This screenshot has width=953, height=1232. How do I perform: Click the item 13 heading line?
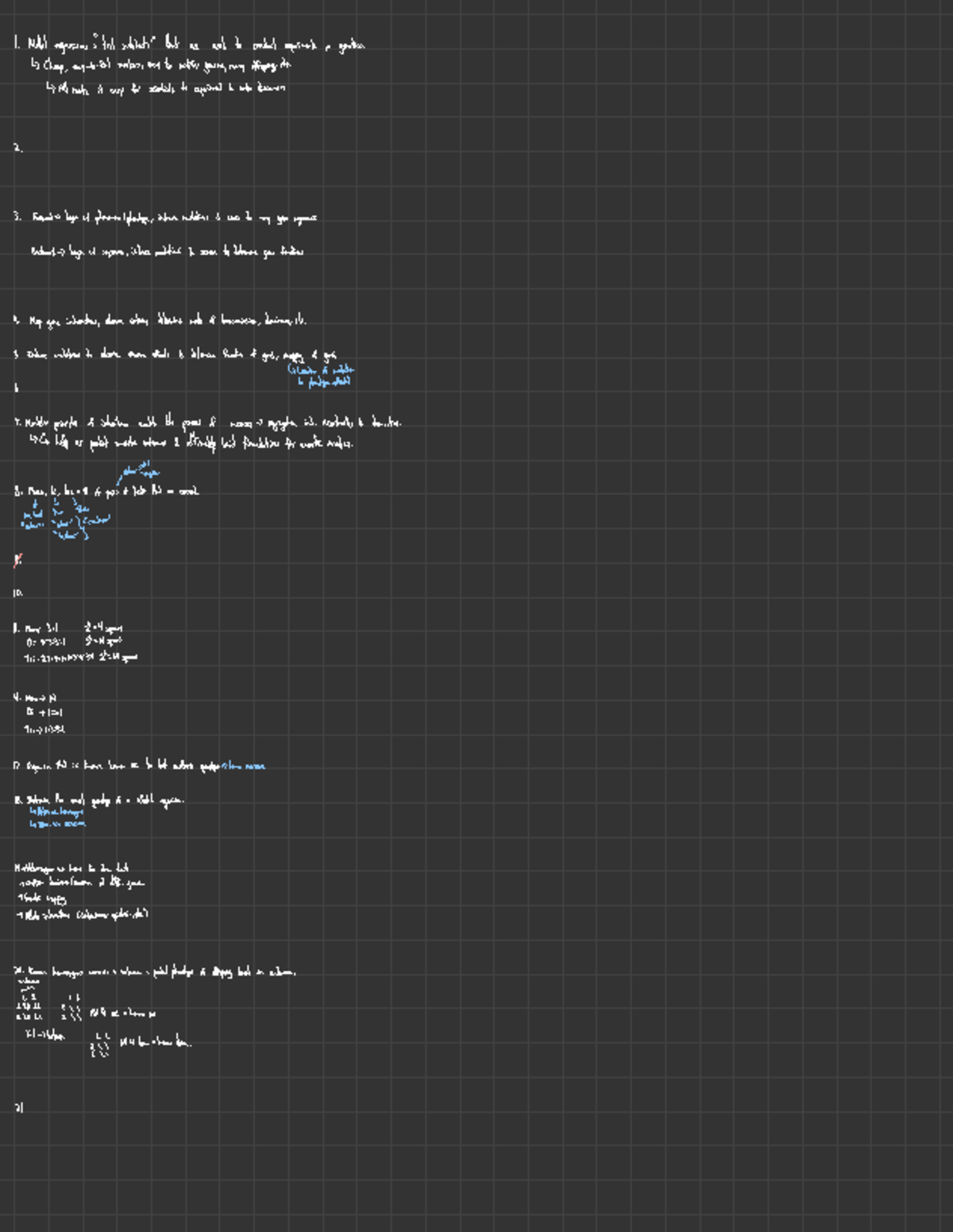99,801
